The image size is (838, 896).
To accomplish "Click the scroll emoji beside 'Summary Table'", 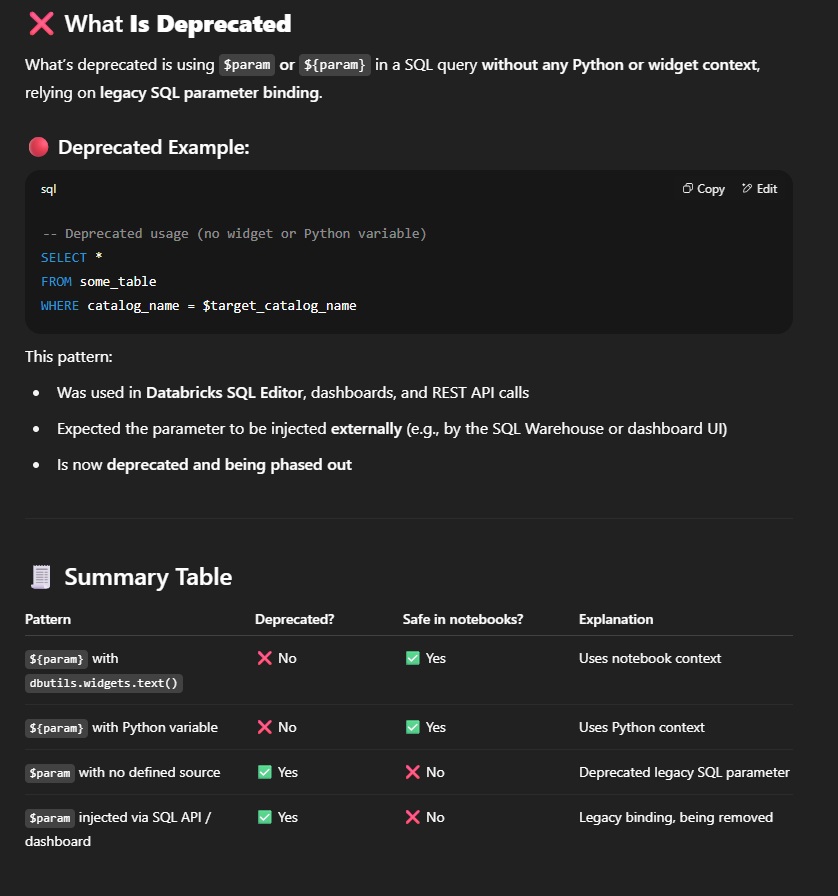I will click(40, 576).
